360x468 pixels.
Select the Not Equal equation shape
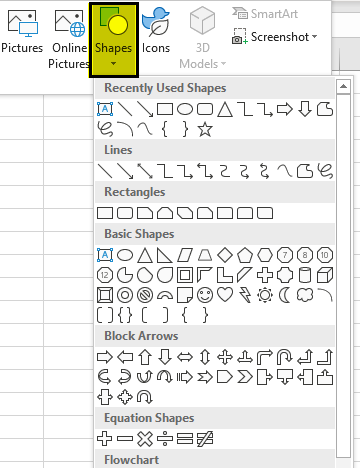point(205,439)
